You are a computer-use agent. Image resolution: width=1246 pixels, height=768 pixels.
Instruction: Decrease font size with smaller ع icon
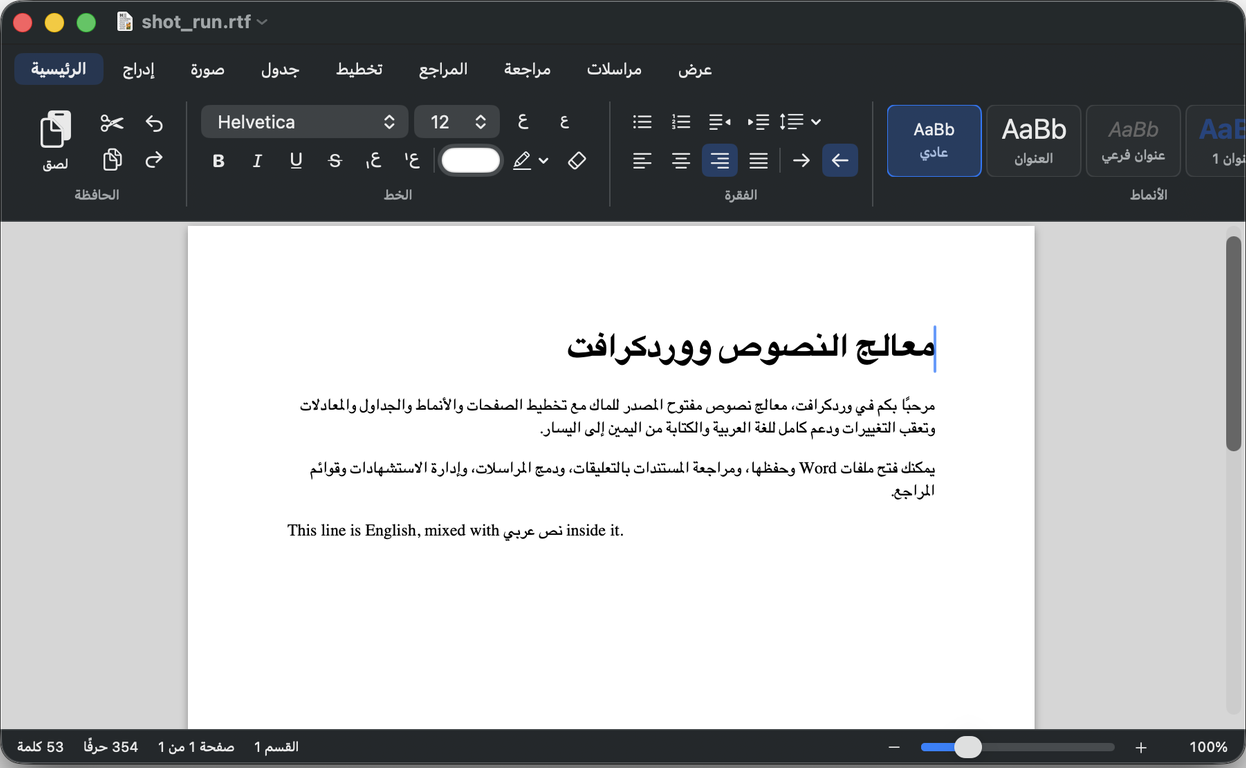coord(564,122)
